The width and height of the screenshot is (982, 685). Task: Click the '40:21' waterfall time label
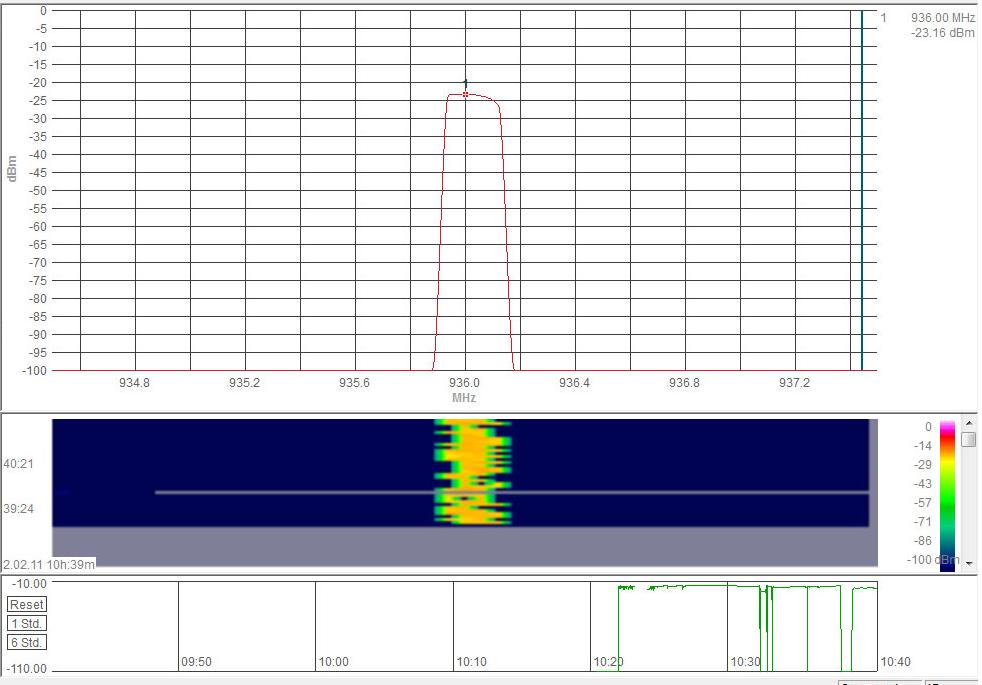click(x=18, y=464)
